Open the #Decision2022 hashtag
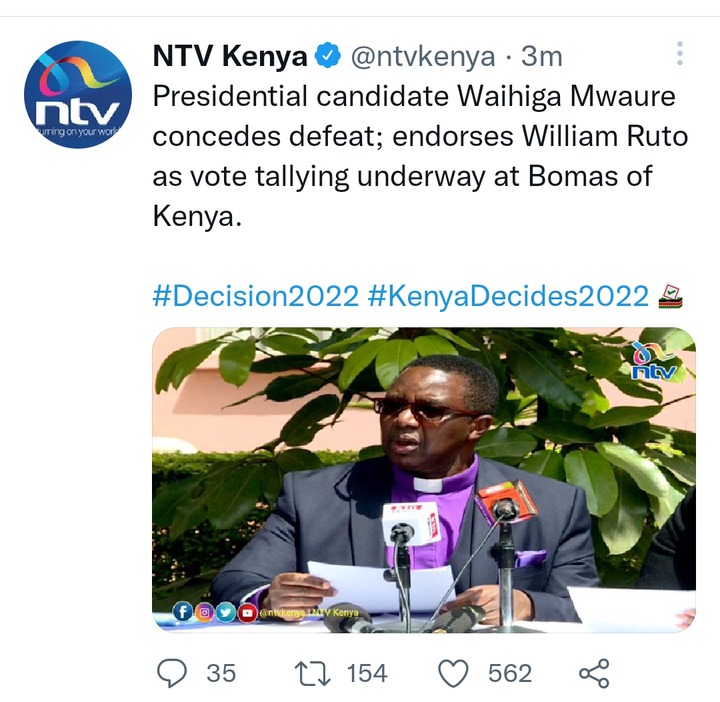 (x=255, y=296)
